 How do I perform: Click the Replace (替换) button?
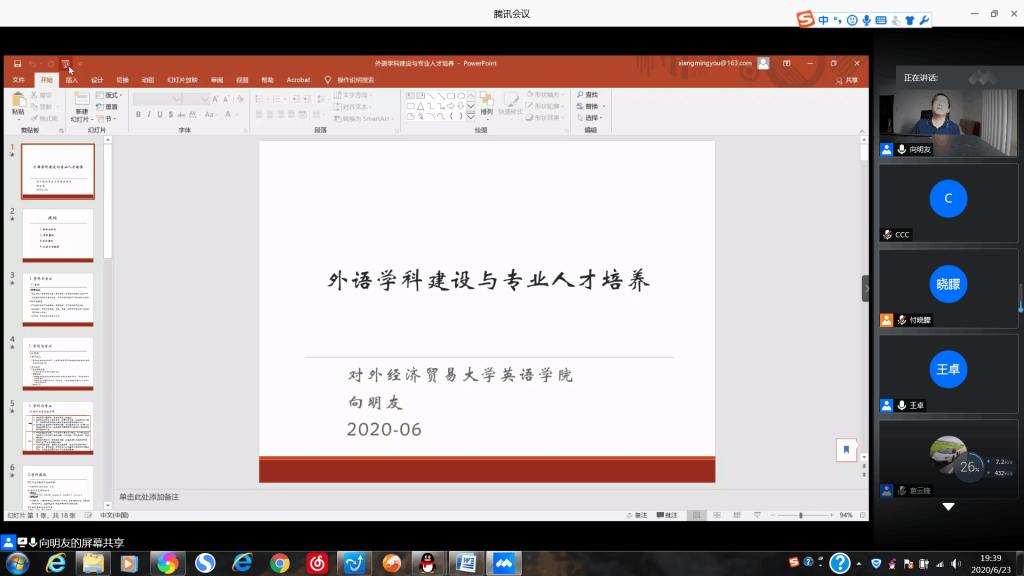point(592,106)
